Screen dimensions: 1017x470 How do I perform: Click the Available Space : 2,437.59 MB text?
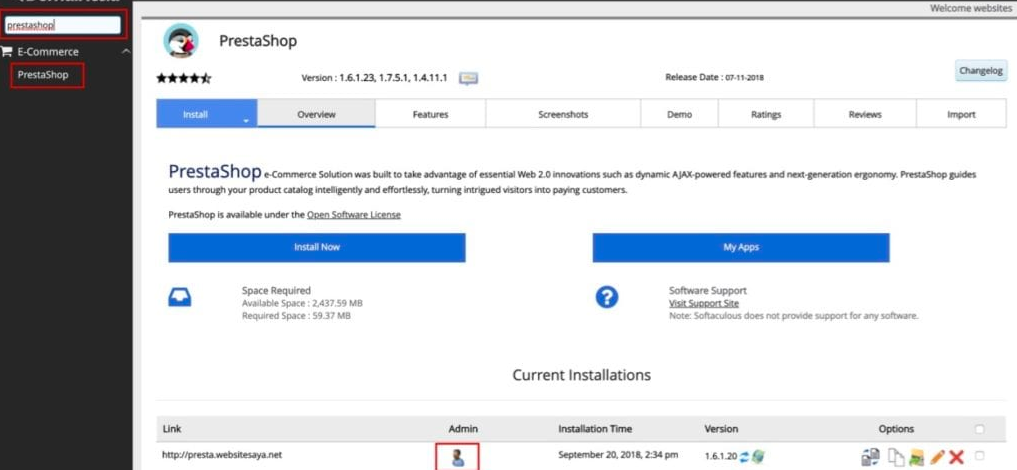[302, 303]
